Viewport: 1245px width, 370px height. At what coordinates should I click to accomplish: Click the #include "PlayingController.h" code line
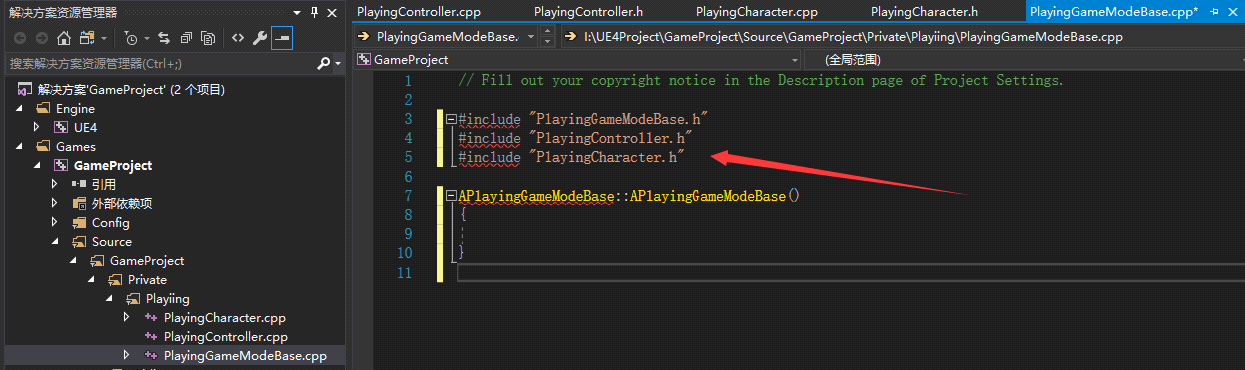tap(575, 138)
